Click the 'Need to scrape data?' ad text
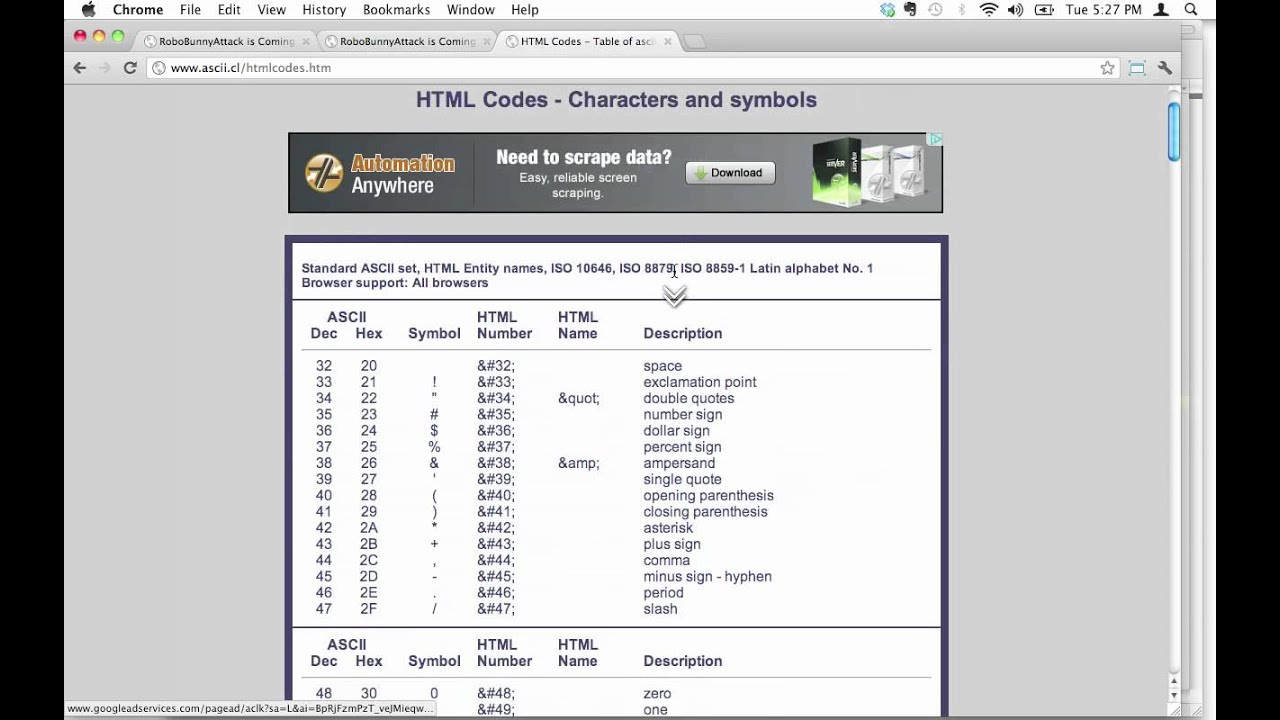This screenshot has width=1280, height=720. pyautogui.click(x=584, y=157)
